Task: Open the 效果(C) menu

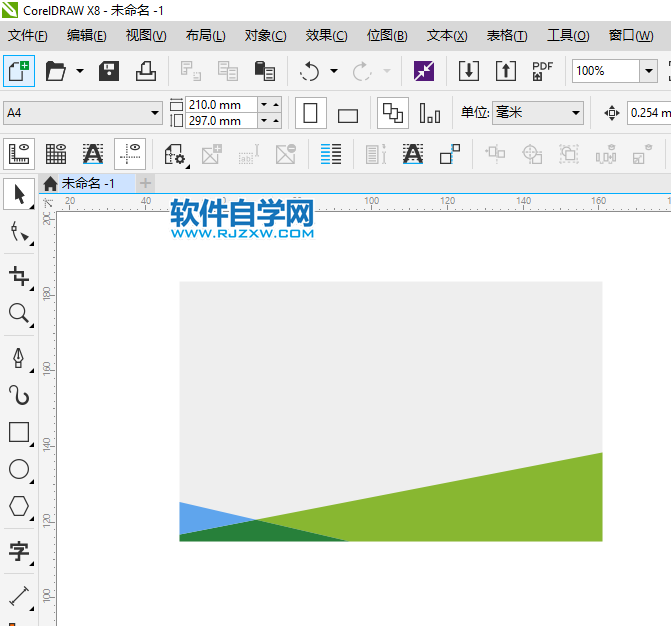Action: [326, 35]
